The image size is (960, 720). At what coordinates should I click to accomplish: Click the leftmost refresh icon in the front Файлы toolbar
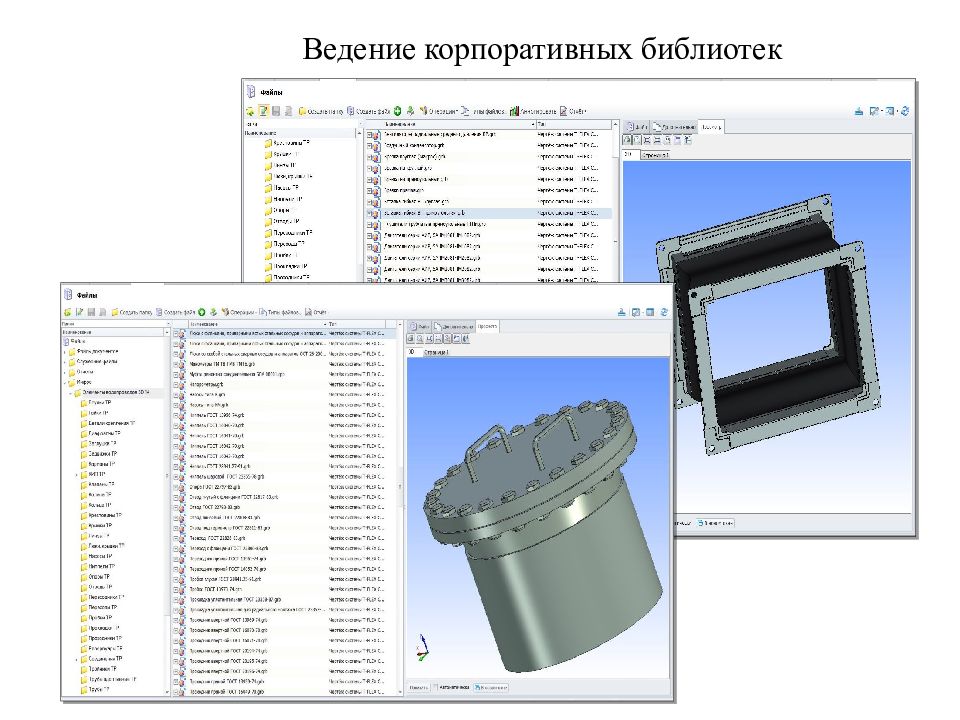tap(67, 312)
